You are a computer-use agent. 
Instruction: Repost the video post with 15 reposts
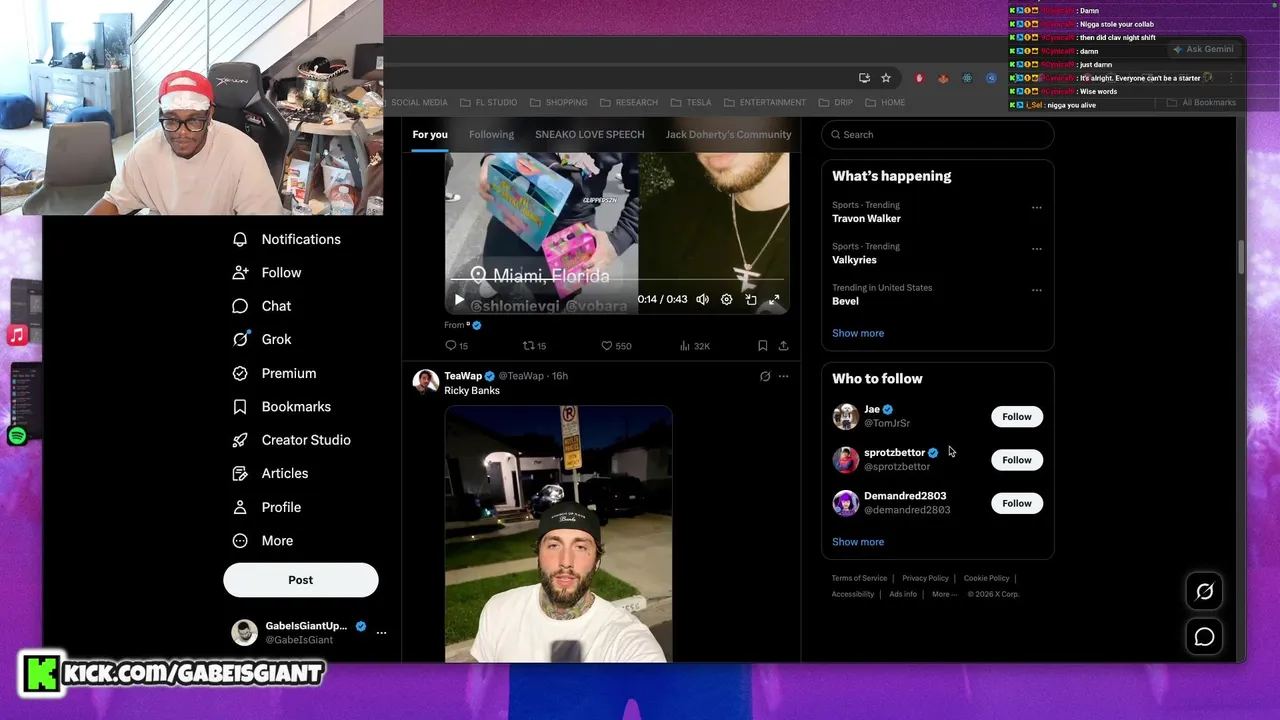pyautogui.click(x=535, y=346)
